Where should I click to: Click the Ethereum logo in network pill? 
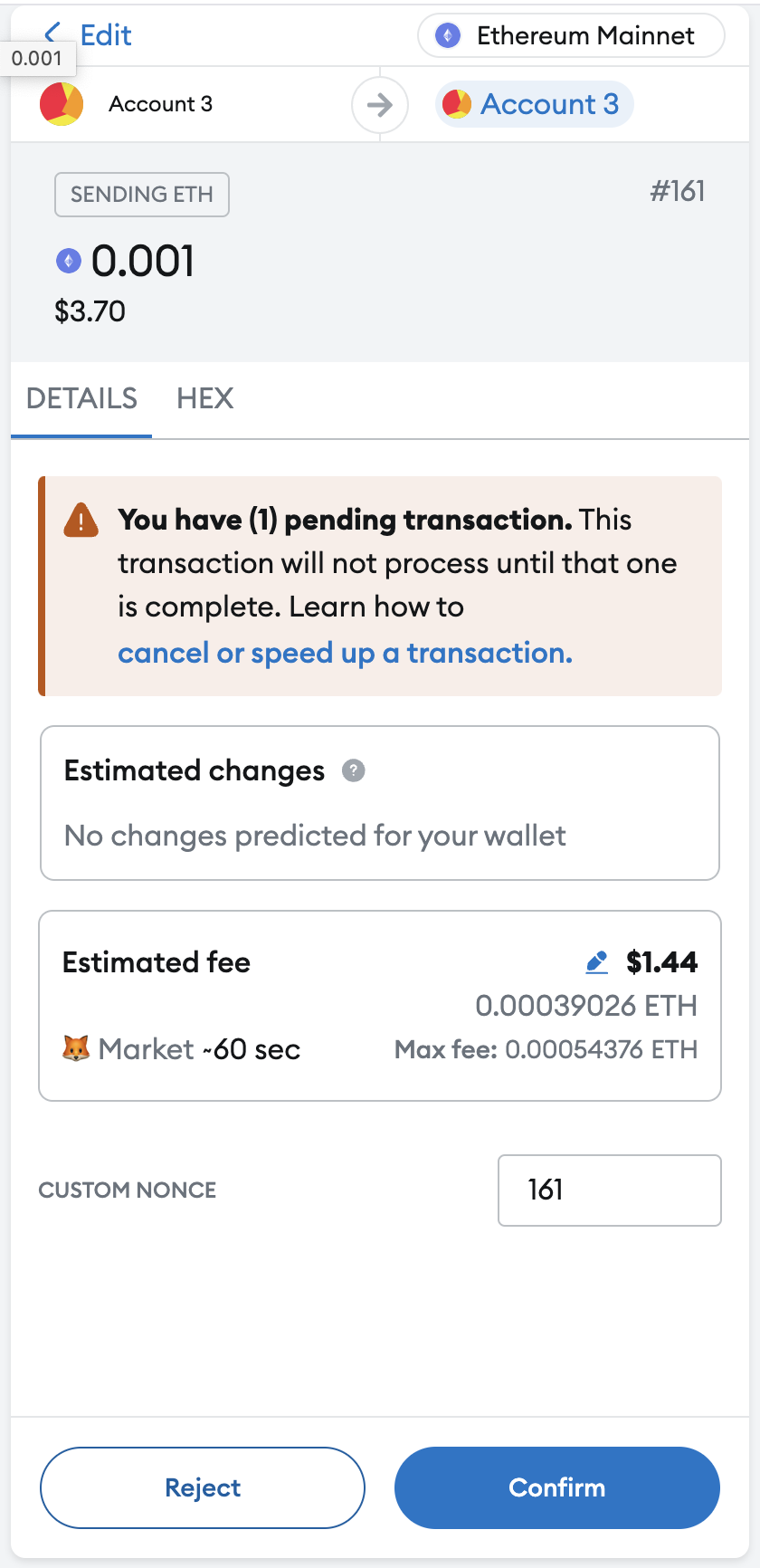pyautogui.click(x=448, y=36)
